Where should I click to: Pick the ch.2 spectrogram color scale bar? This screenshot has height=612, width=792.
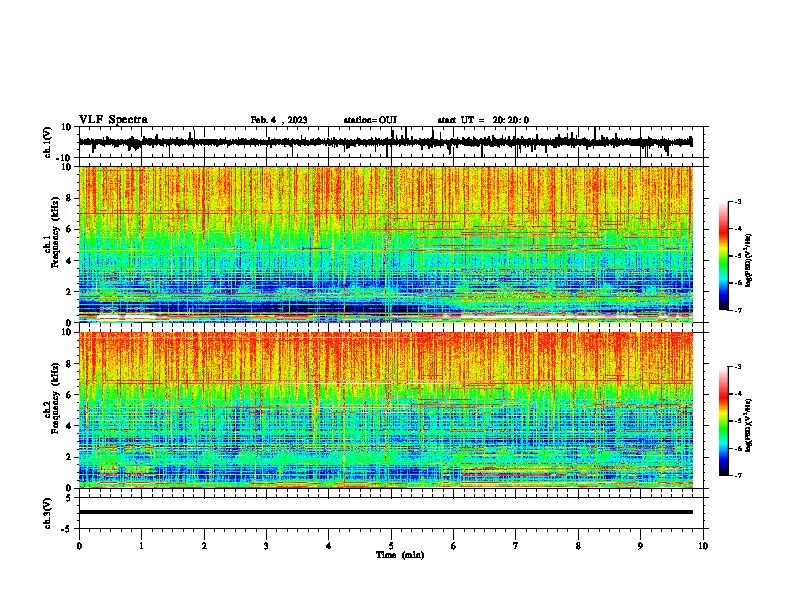724,421
